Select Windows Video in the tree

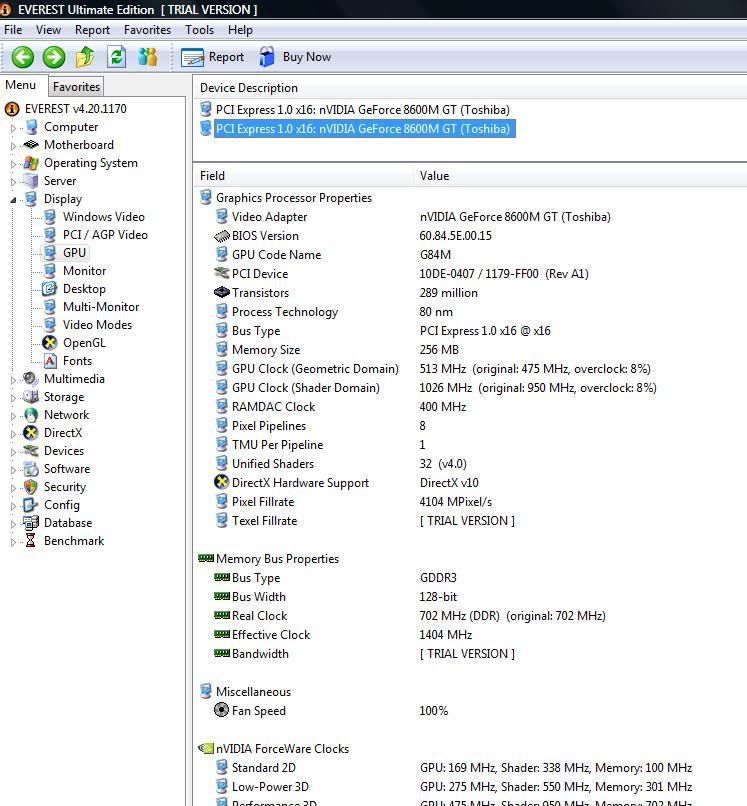103,217
